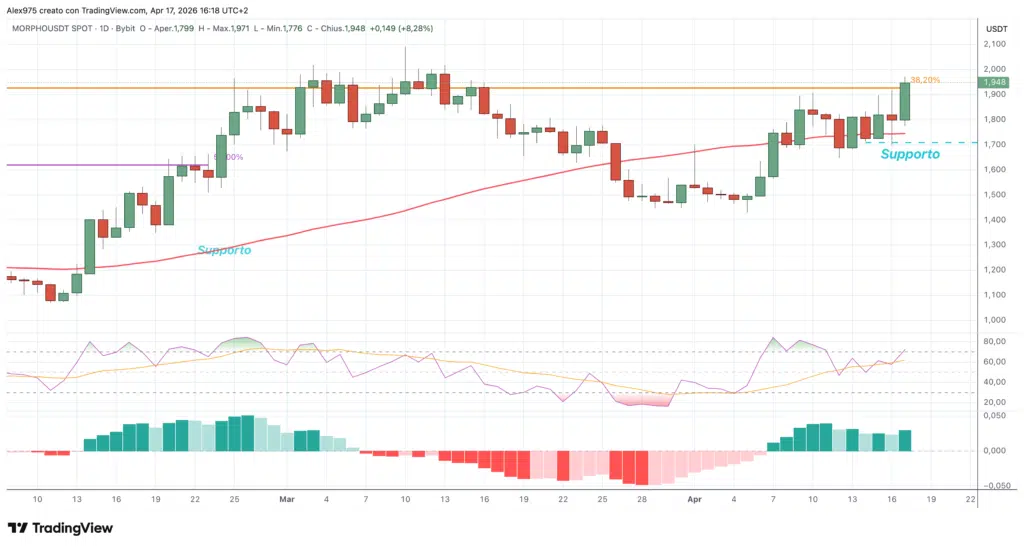Click the 0,050 label on the histogram axis
Viewport: 1024px width, 548px height.
point(995,414)
